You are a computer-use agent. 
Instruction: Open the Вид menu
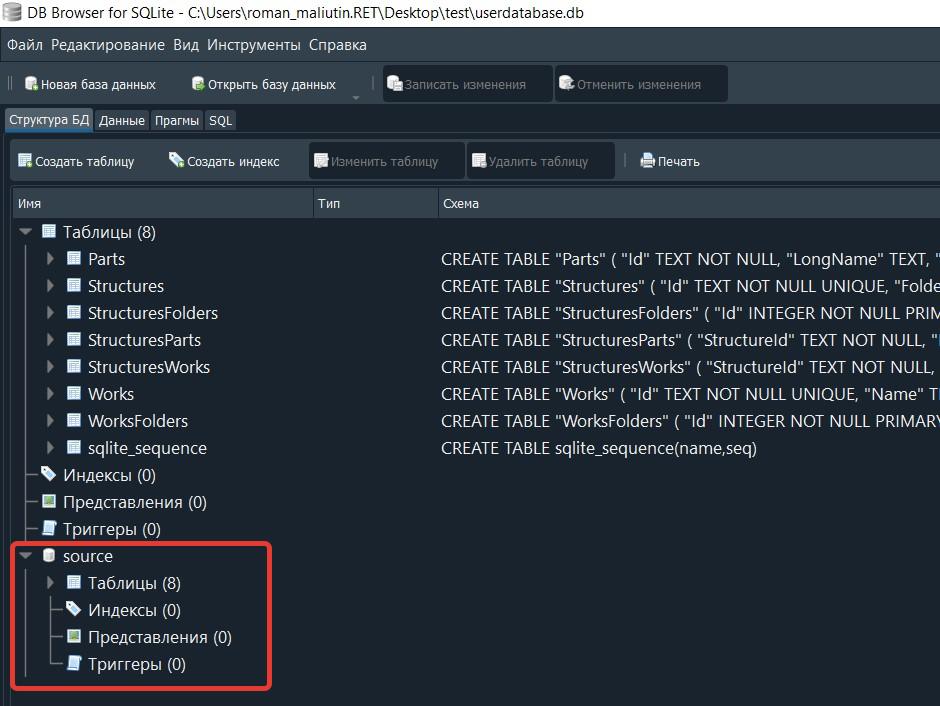pyautogui.click(x=186, y=45)
